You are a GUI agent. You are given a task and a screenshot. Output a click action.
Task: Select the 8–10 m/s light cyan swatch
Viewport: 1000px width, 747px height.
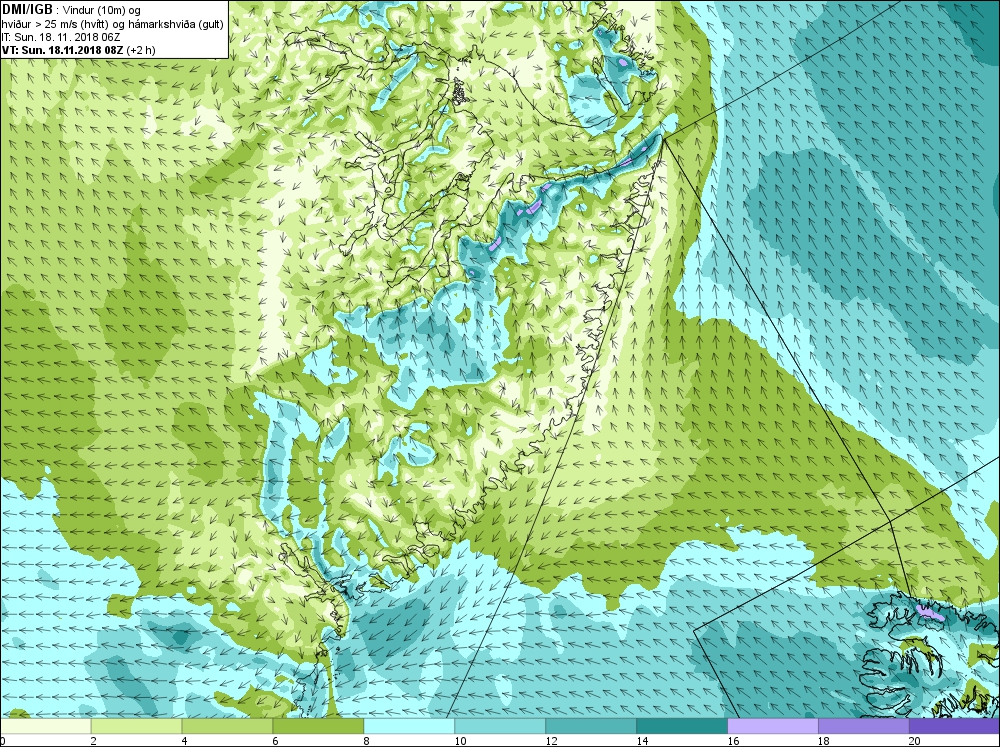[x=409, y=726]
